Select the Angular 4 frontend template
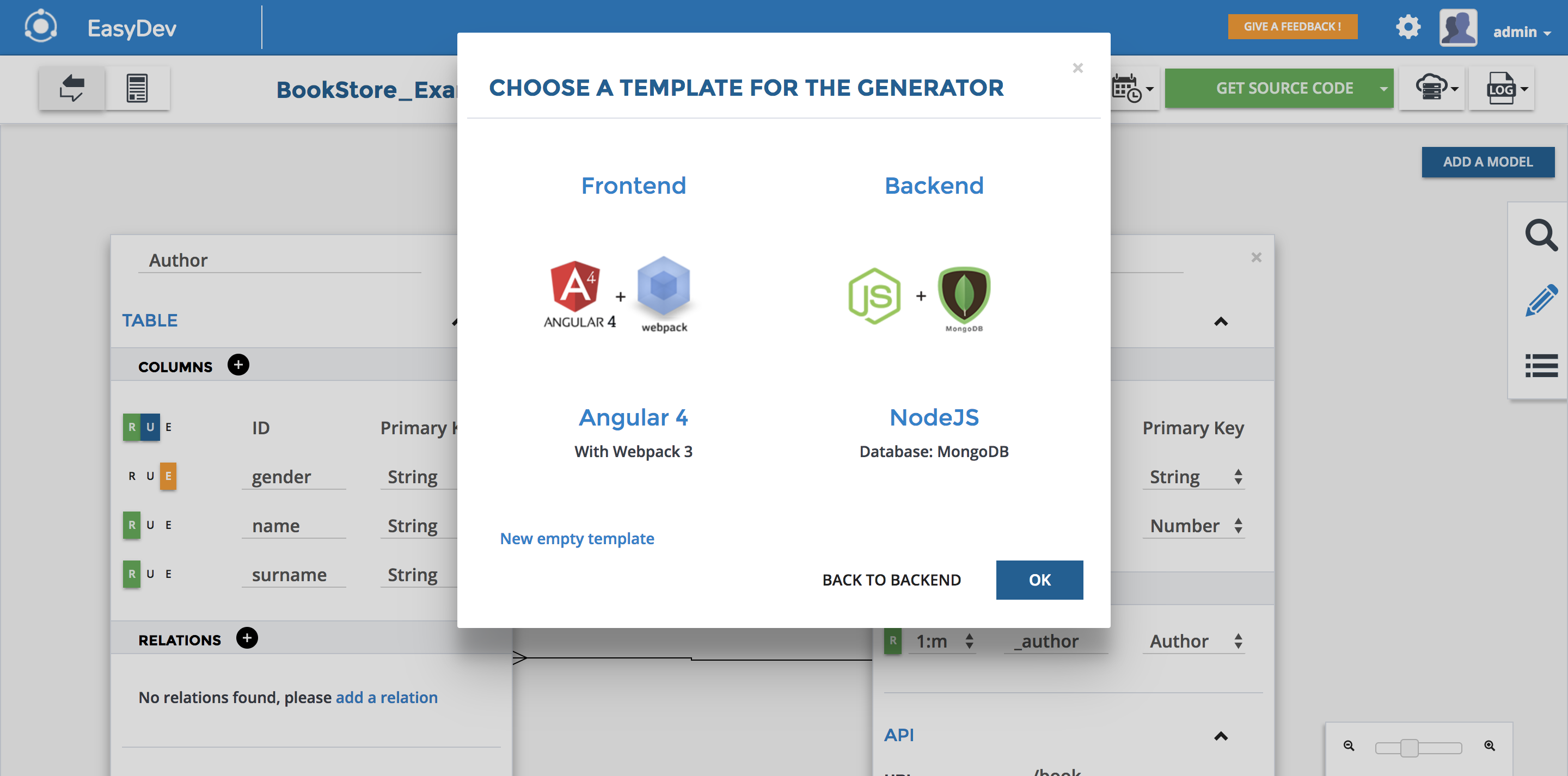This screenshot has height=776, width=1568. pos(633,417)
